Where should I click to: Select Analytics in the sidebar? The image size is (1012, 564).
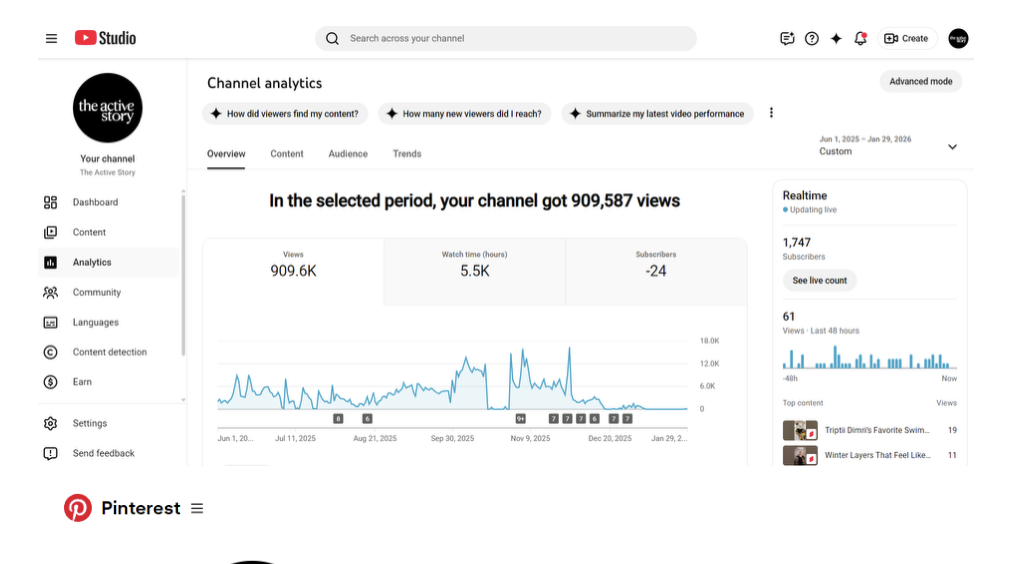point(108,262)
